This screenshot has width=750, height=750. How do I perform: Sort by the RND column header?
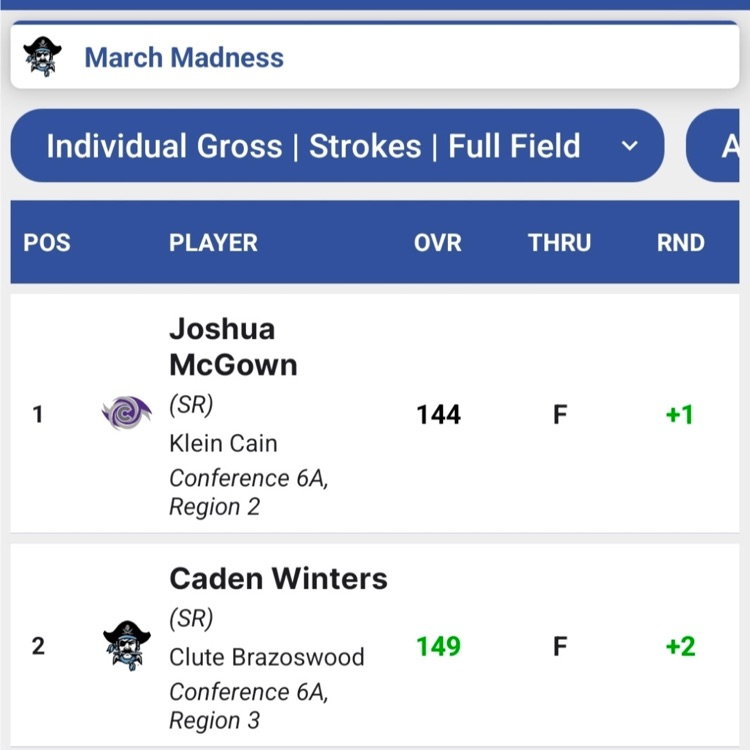[680, 243]
